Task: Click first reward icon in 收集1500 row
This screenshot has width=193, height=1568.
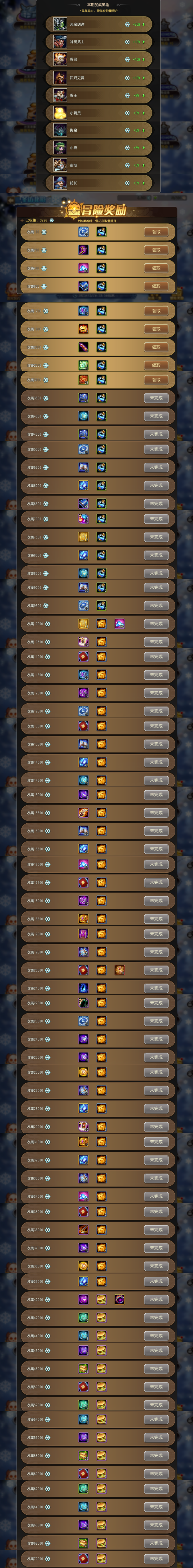Action: click(83, 329)
